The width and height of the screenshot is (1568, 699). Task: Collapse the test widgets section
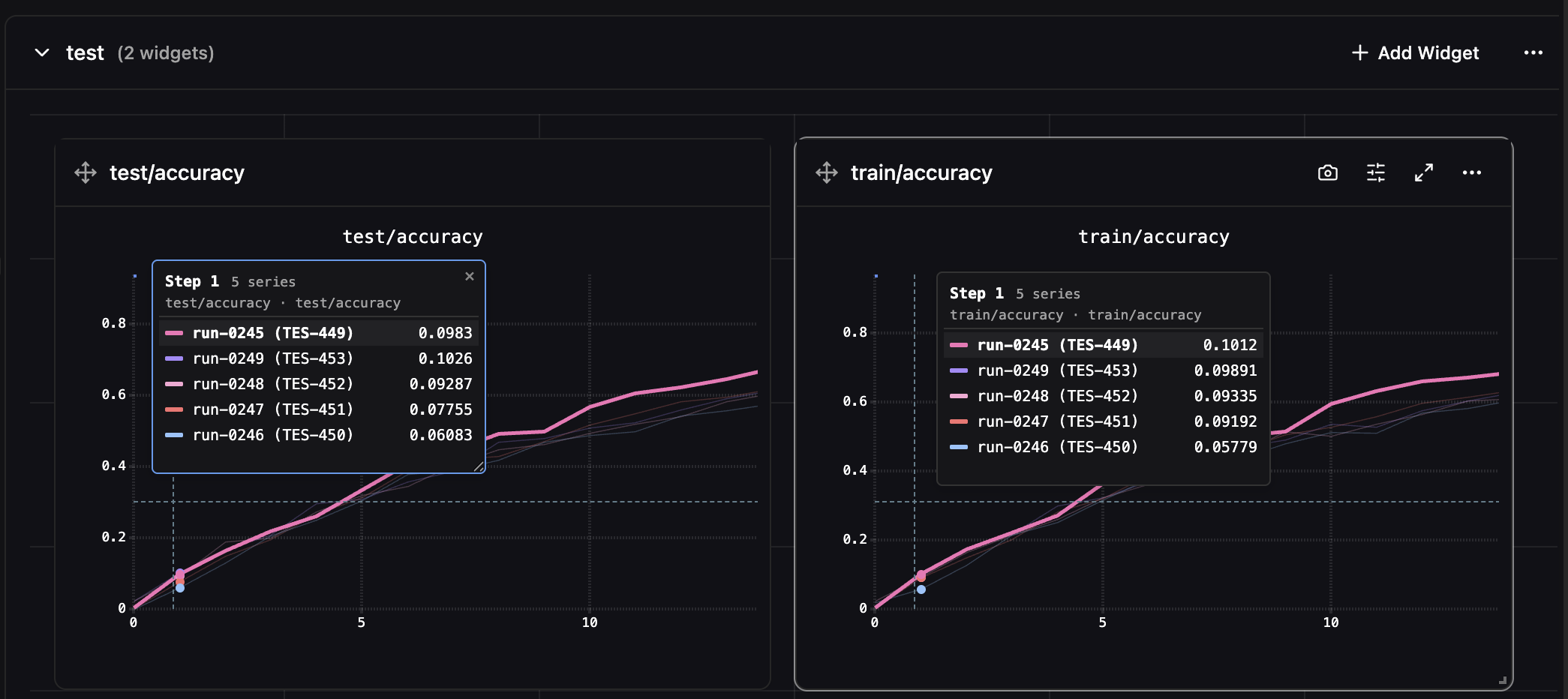pos(43,52)
